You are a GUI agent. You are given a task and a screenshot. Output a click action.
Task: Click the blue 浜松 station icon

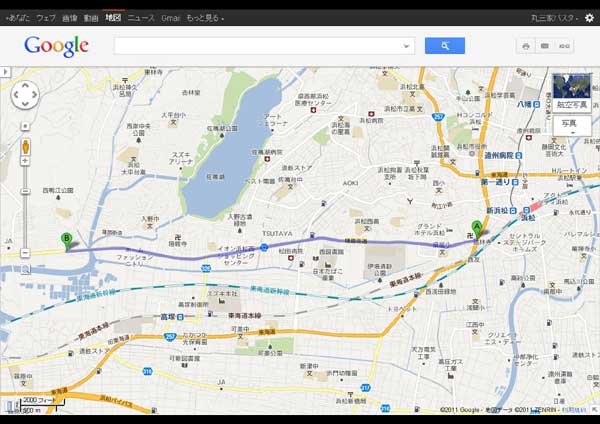(527, 210)
